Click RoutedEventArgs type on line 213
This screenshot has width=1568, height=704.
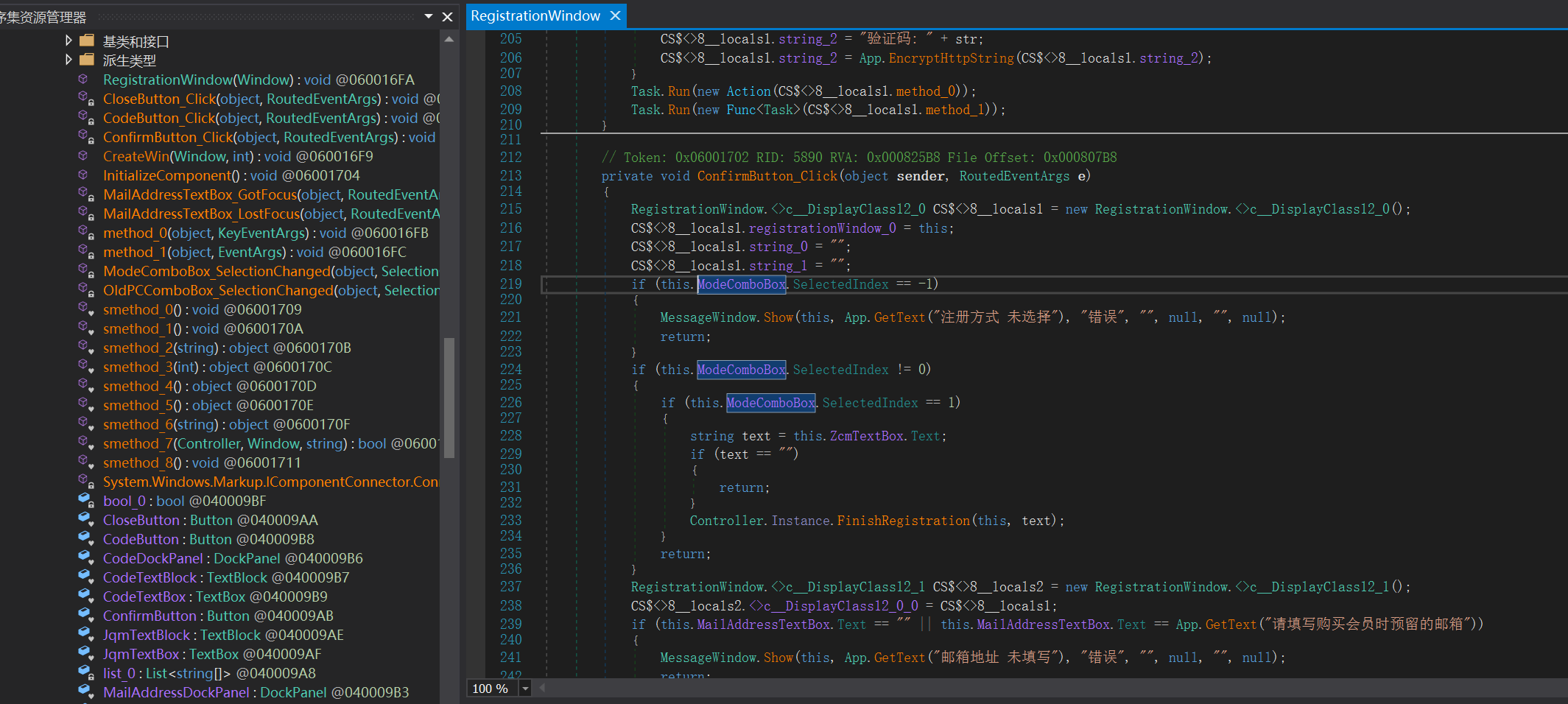click(1014, 176)
